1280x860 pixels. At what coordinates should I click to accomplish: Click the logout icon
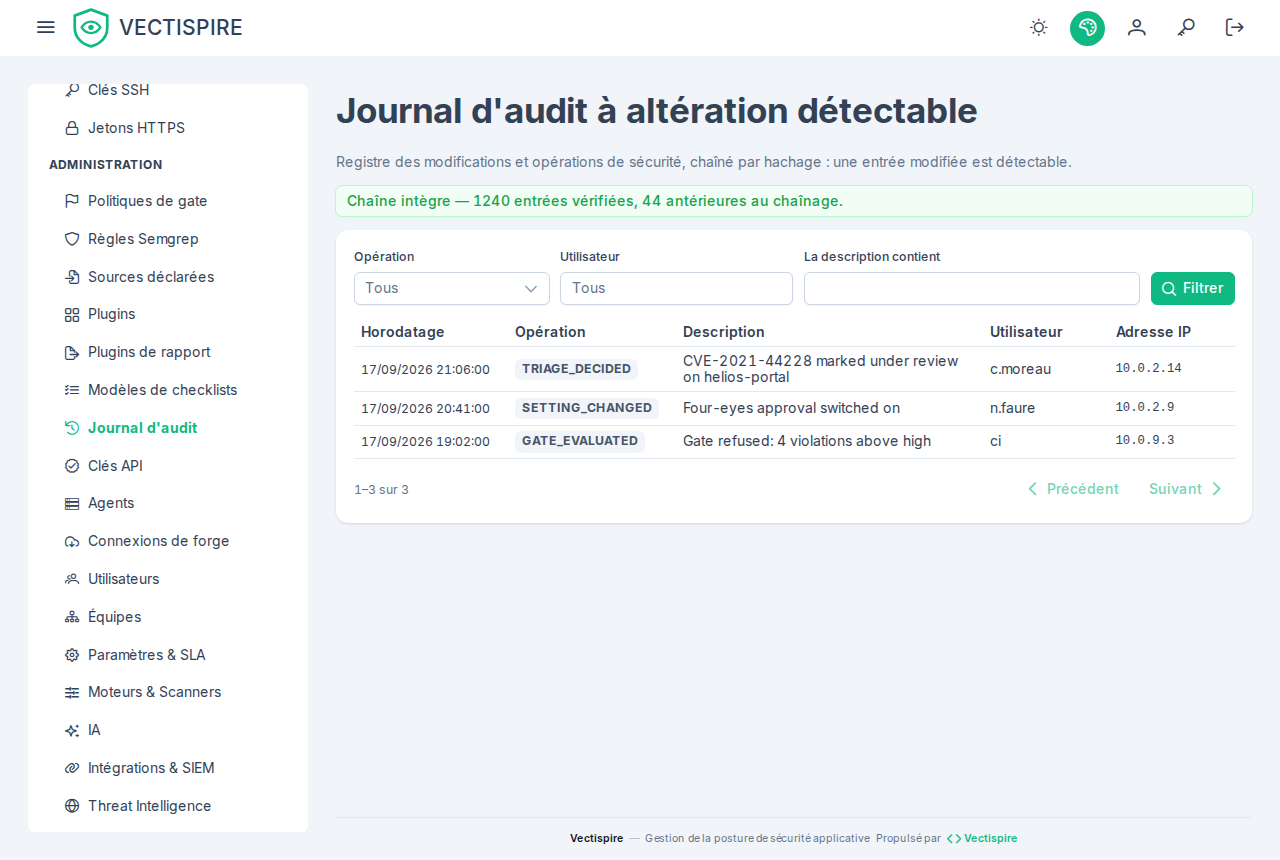(1235, 28)
